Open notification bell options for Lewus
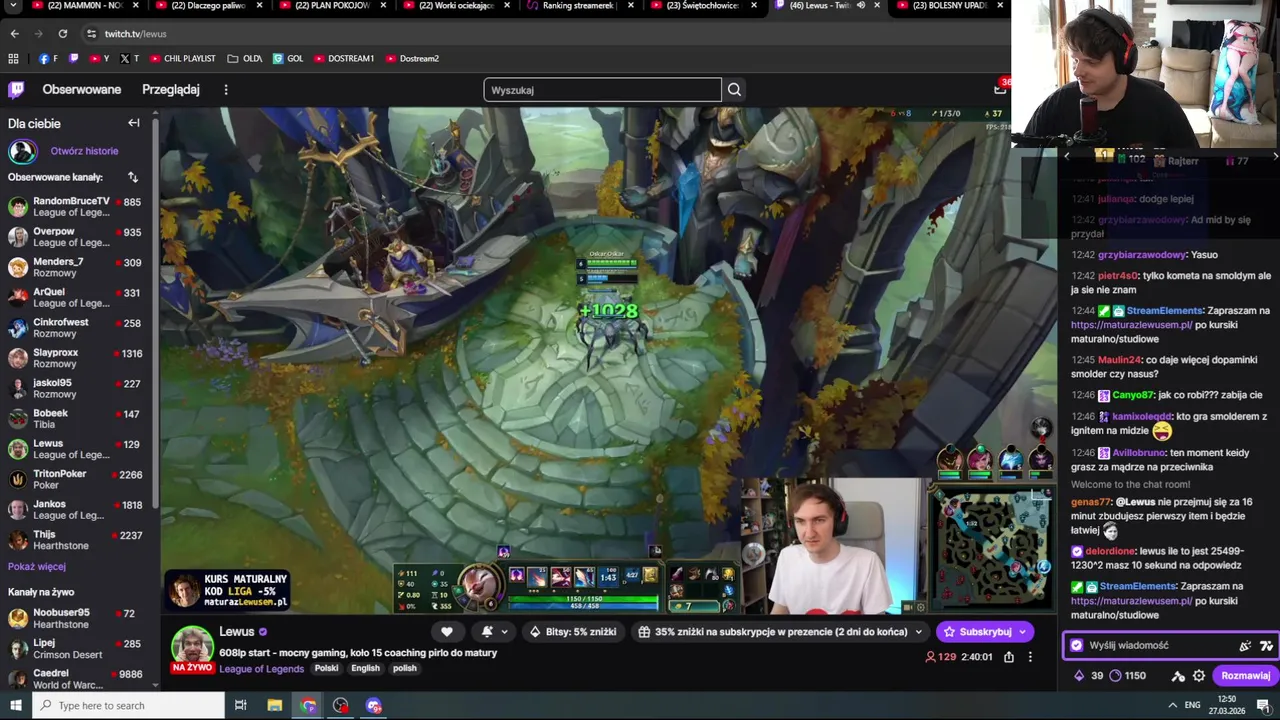 494,632
